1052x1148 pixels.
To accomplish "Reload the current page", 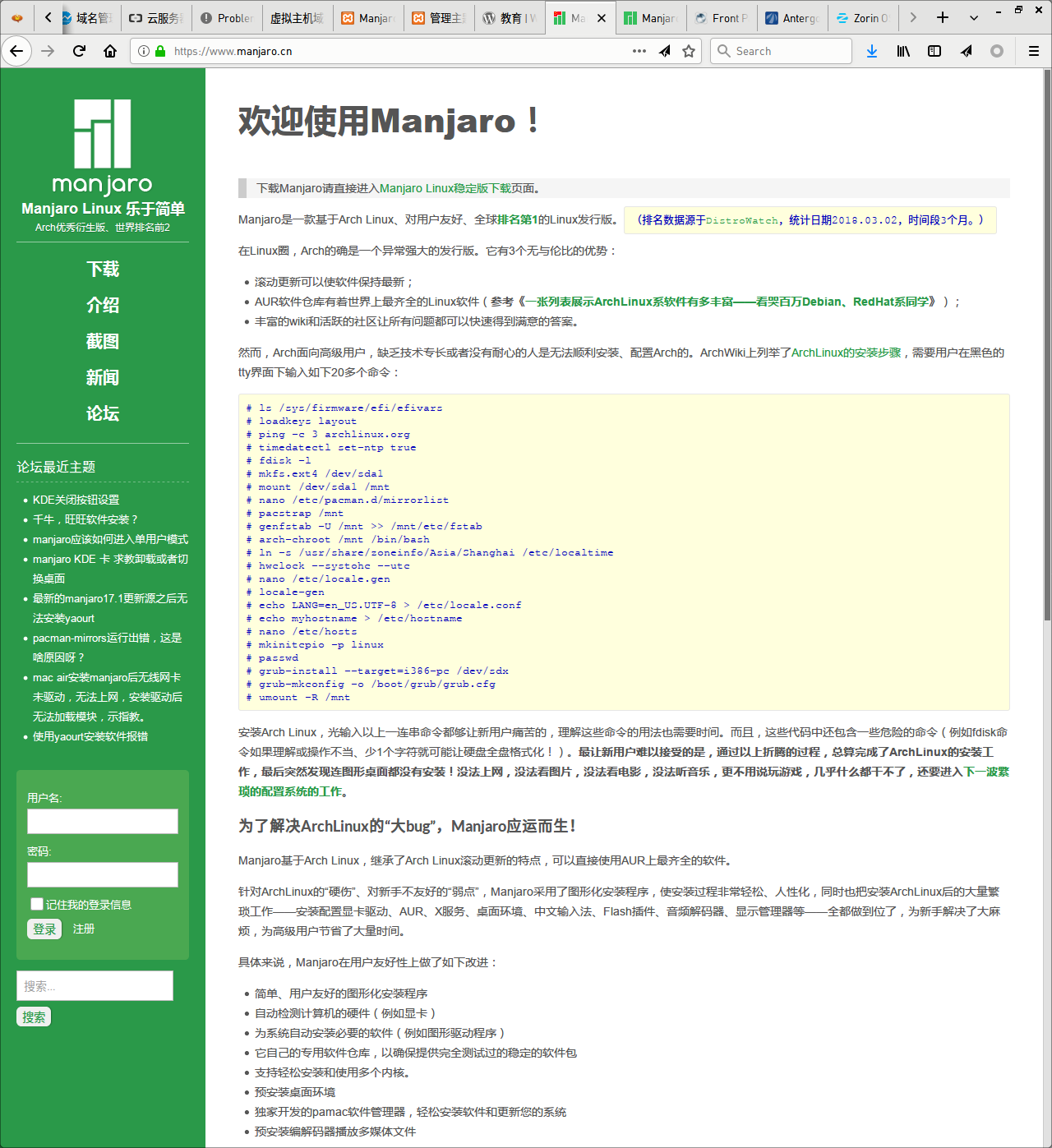I will click(x=79, y=51).
